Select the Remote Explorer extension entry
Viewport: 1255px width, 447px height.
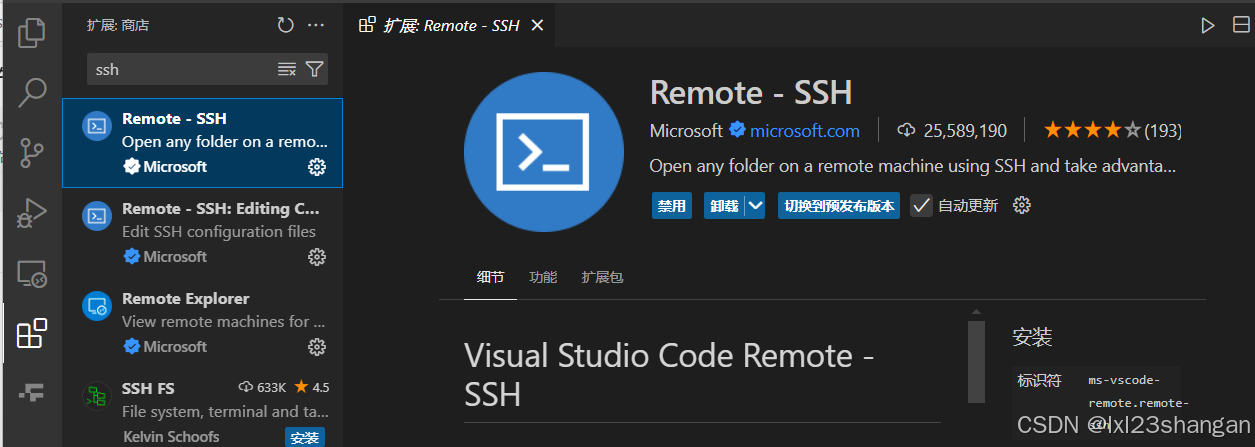click(203, 323)
